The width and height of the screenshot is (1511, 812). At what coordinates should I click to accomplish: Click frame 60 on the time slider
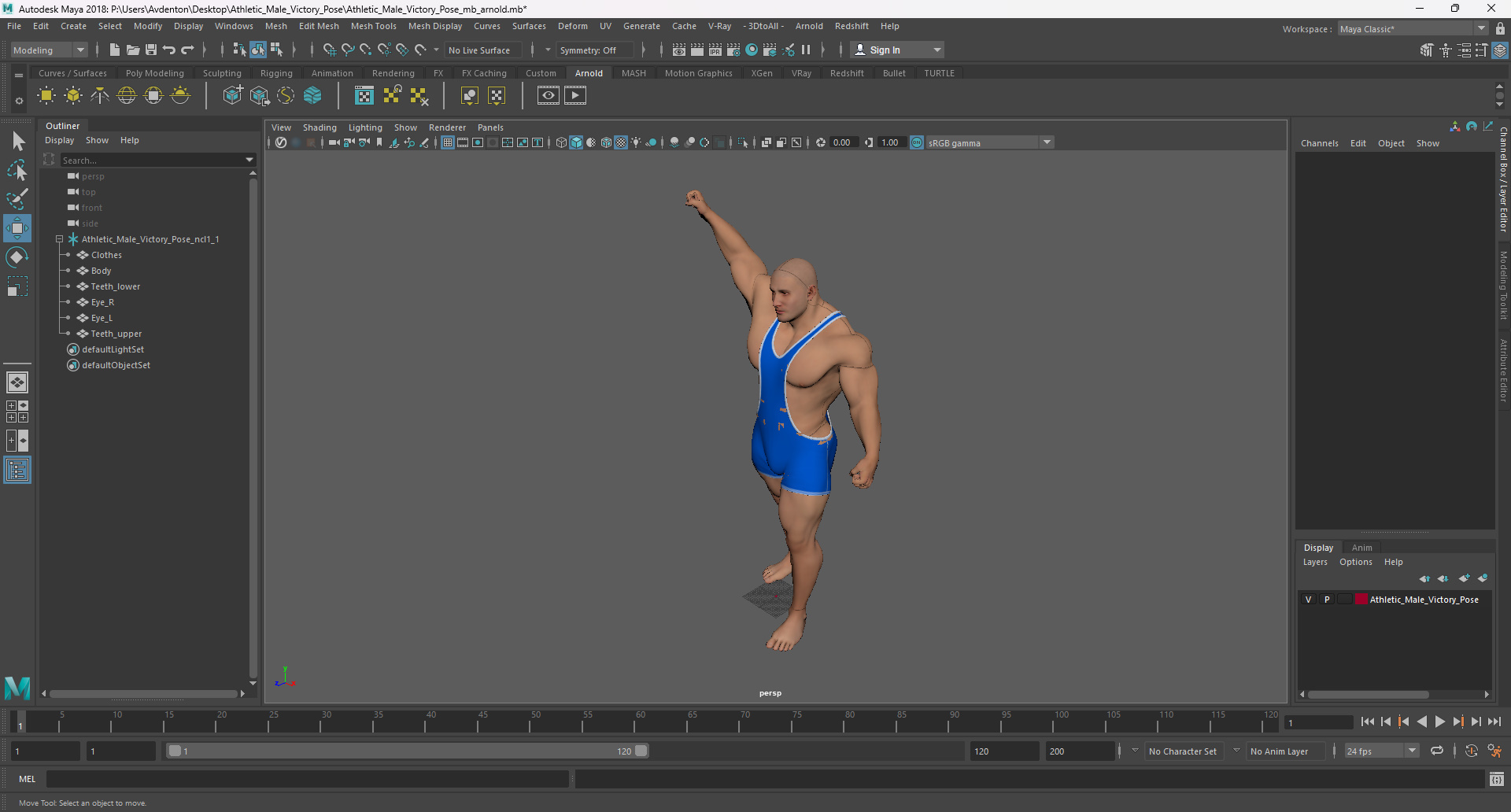click(x=640, y=721)
